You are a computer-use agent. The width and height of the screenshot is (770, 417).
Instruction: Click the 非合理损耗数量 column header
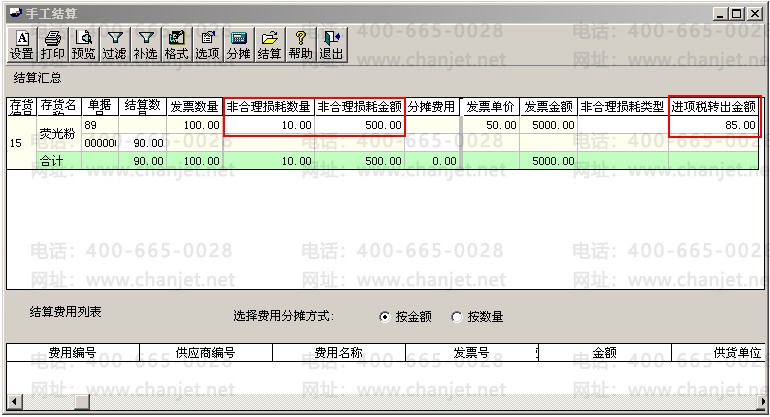point(269,107)
